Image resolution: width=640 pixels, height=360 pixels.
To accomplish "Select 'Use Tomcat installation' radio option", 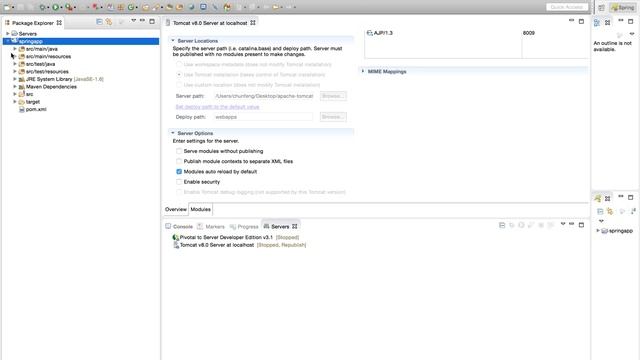I will [x=179, y=75].
